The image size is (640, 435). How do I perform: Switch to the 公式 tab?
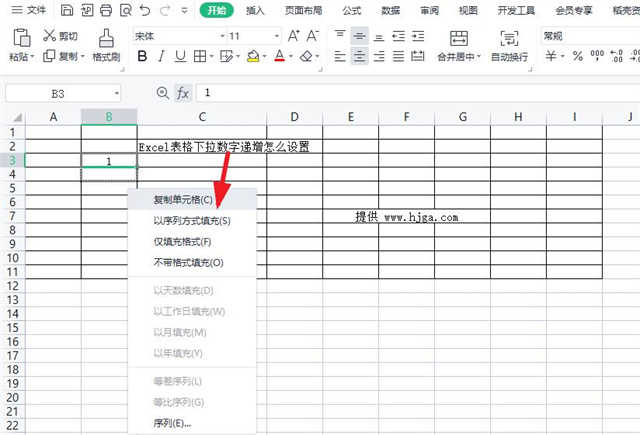click(x=351, y=10)
